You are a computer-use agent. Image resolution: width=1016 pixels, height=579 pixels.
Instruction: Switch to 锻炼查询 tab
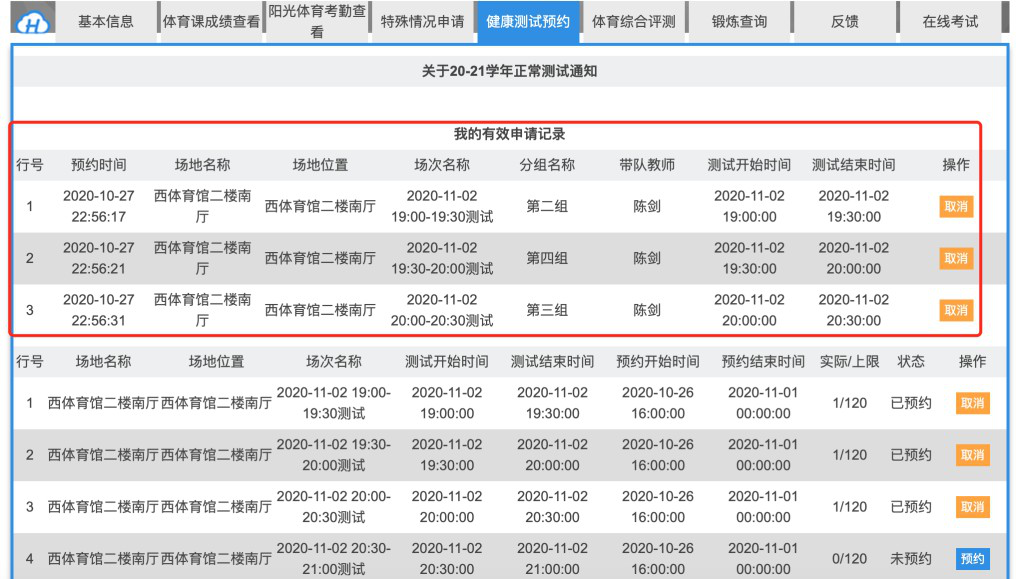739,22
